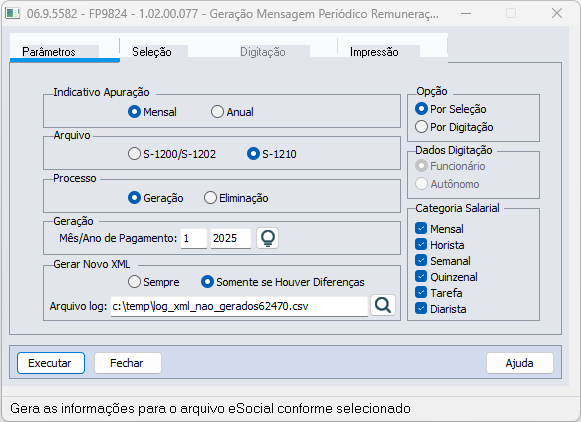Click the 'Categoria Salarial' group title
Image resolution: width=581 pixels, height=422 pixels.
coord(457,208)
